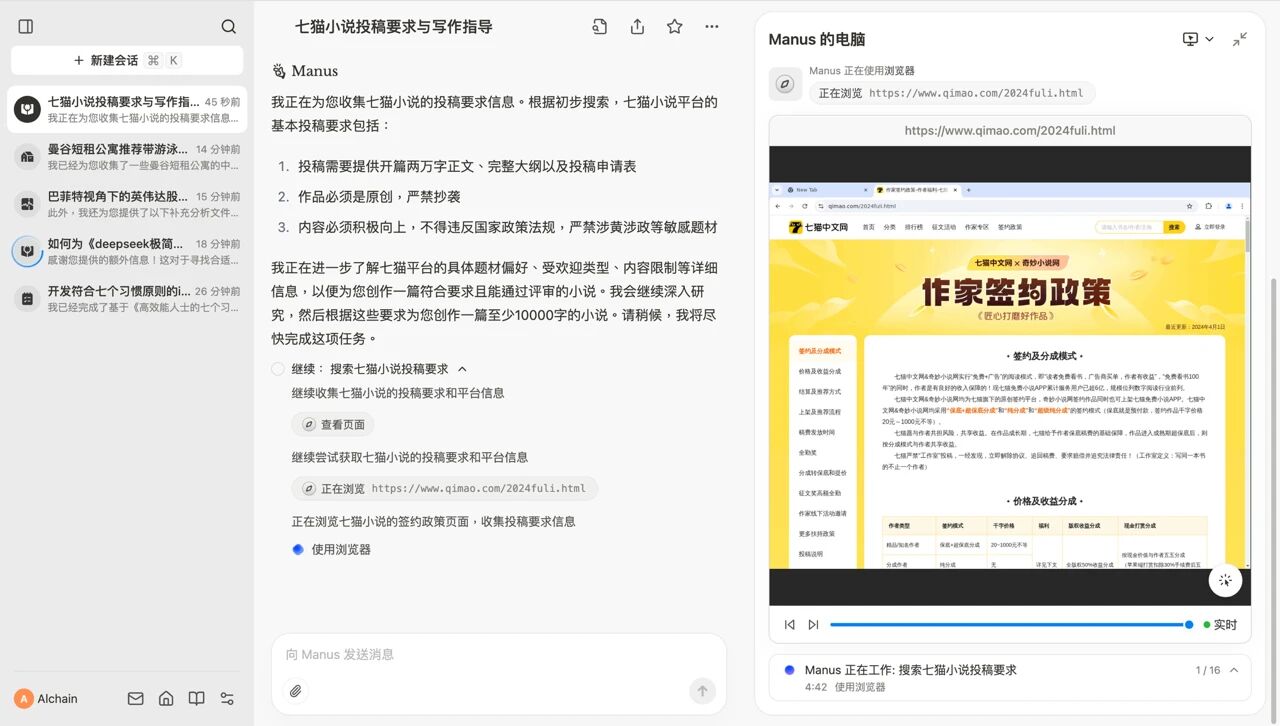
Task: Click the browser preview screenshot thumbnail
Action: pyautogui.click(x=1010, y=376)
